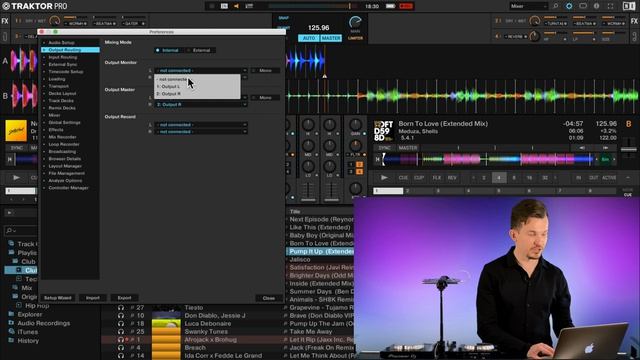
Task: Click the REC indicator in header
Action: click(406, 6)
